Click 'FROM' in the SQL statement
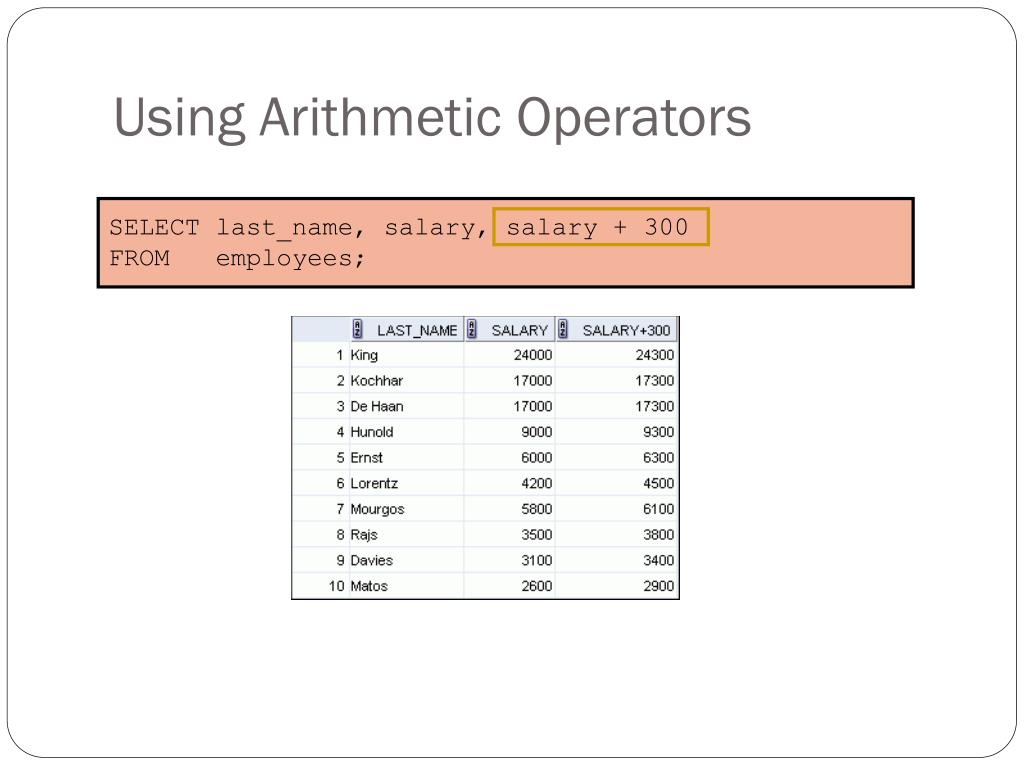Image resolution: width=1024 pixels, height=768 pixels. click(x=139, y=258)
